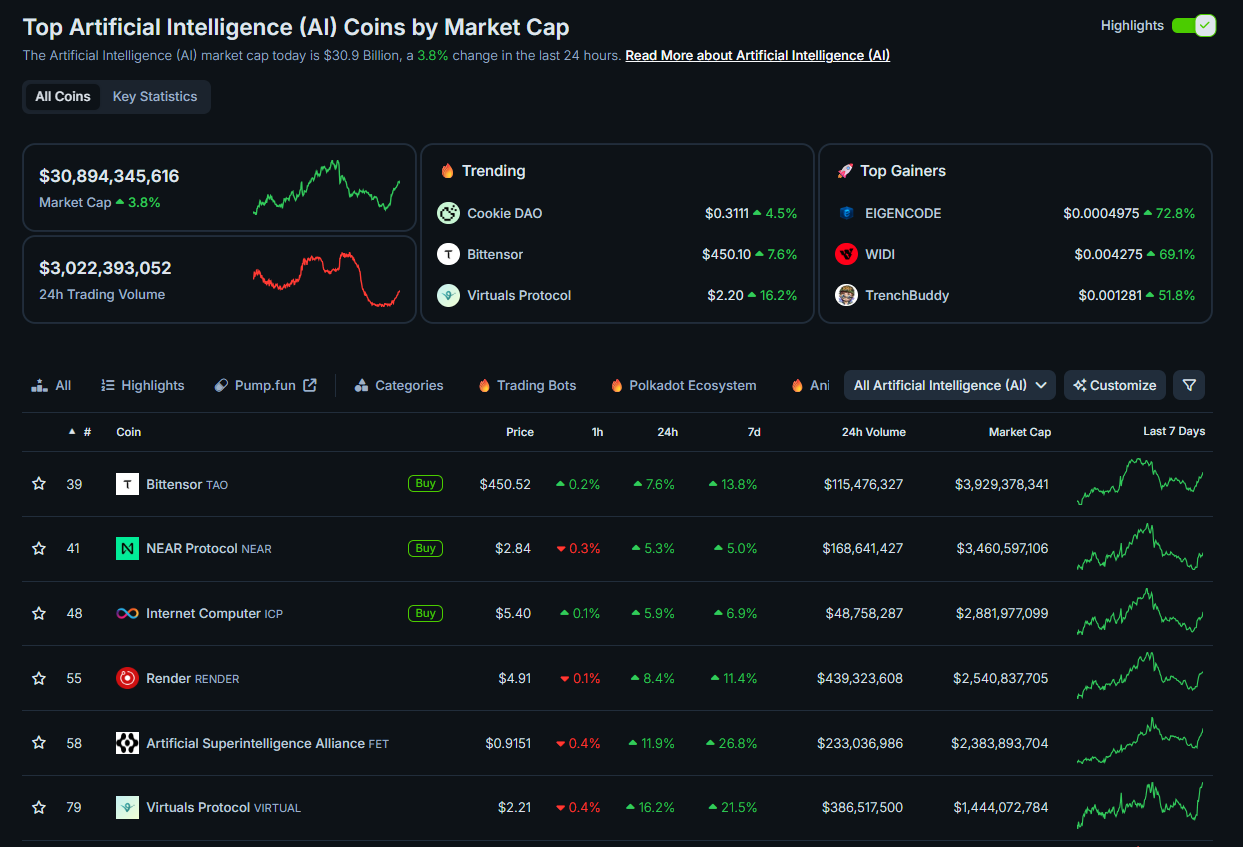
Task: Click Buy button for NEAR Protocol
Action: (x=425, y=548)
